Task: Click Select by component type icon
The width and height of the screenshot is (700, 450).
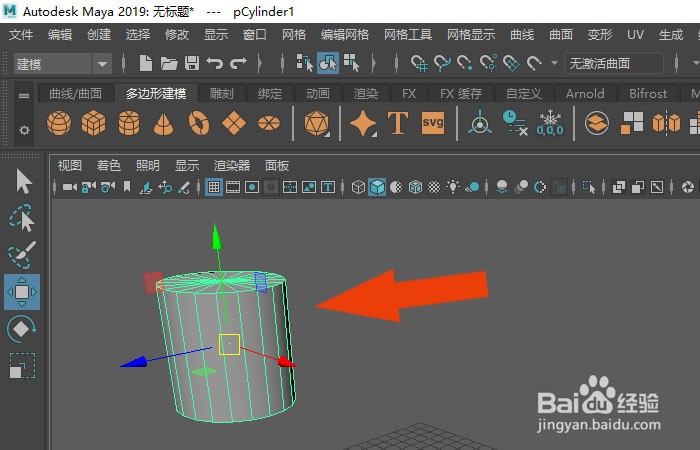Action: tap(351, 63)
